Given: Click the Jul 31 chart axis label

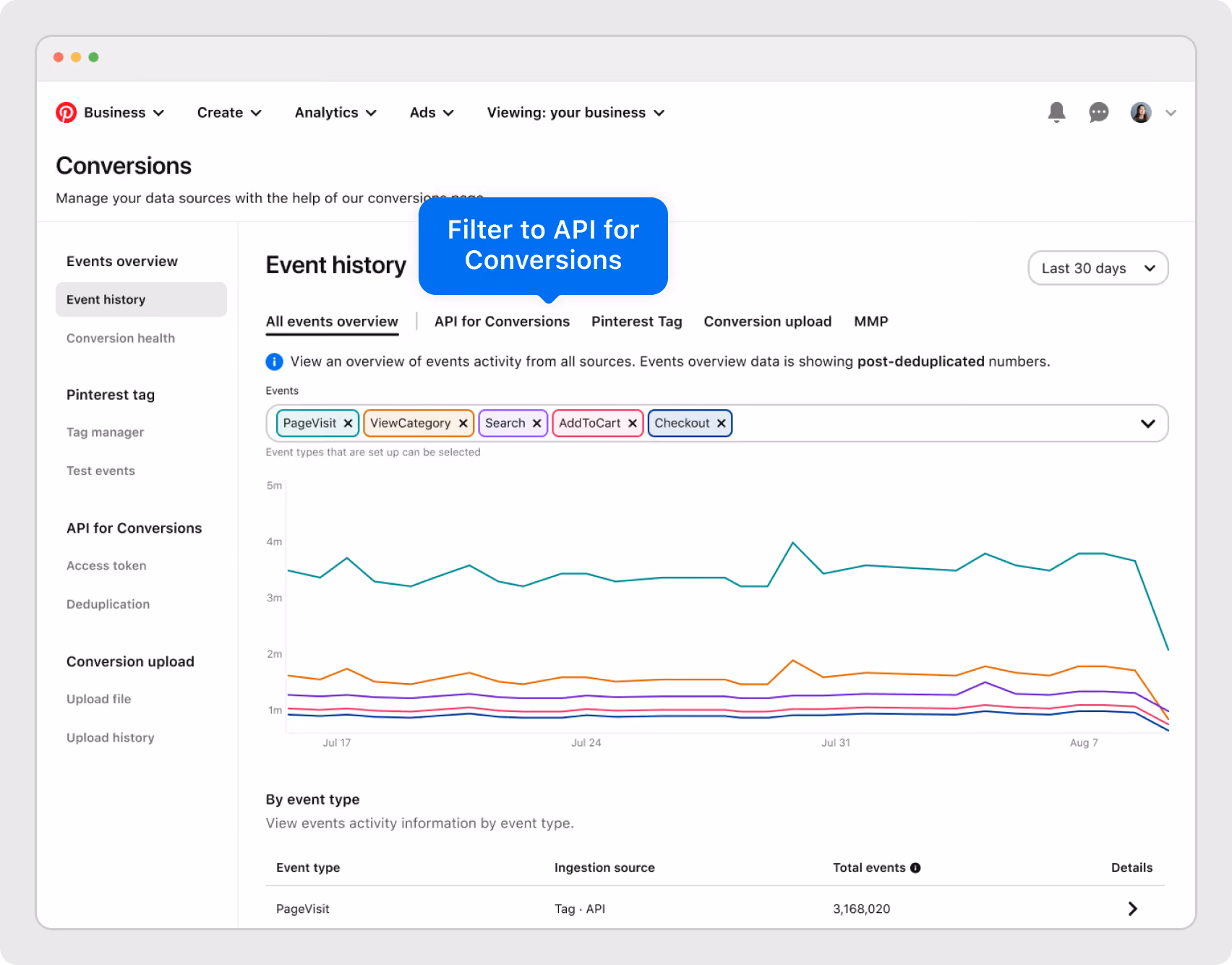Looking at the screenshot, I should 835,743.
